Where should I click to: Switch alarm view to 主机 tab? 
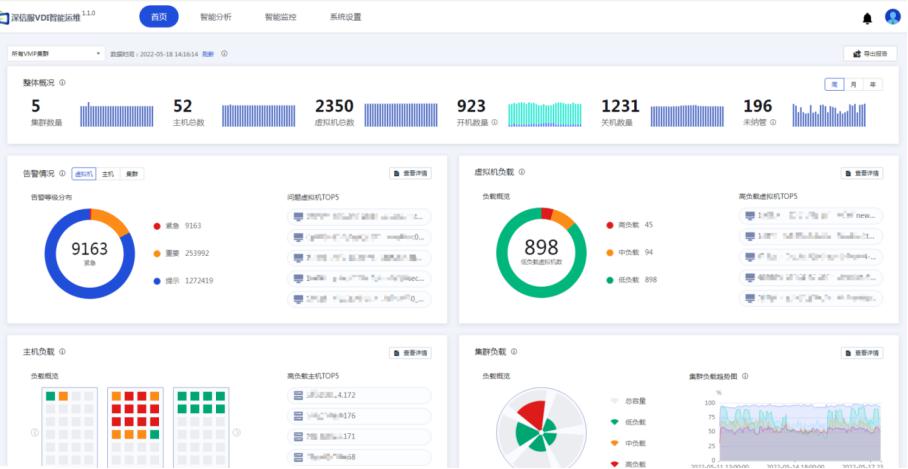[108, 174]
